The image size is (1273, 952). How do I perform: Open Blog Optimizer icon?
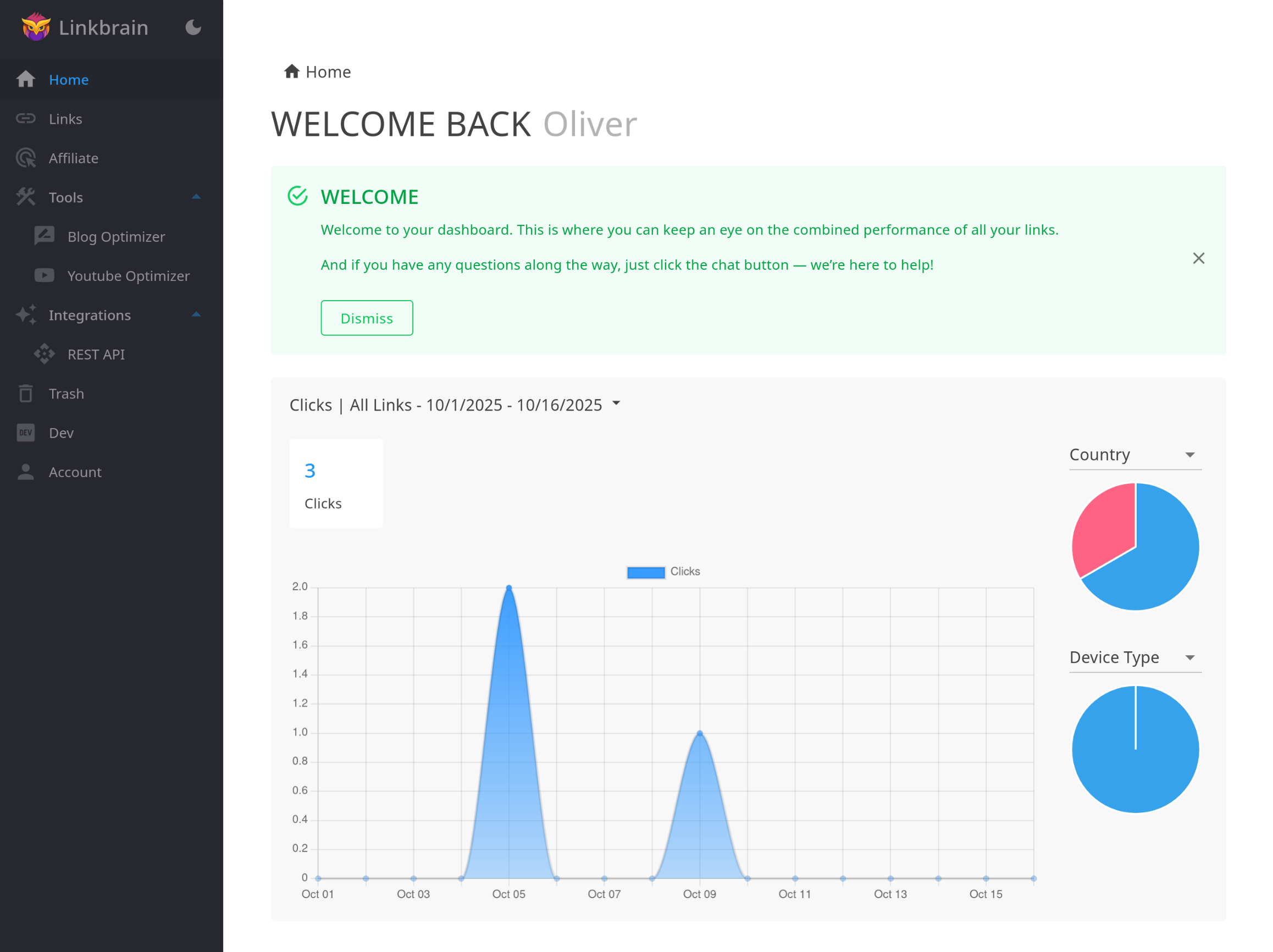coord(45,236)
